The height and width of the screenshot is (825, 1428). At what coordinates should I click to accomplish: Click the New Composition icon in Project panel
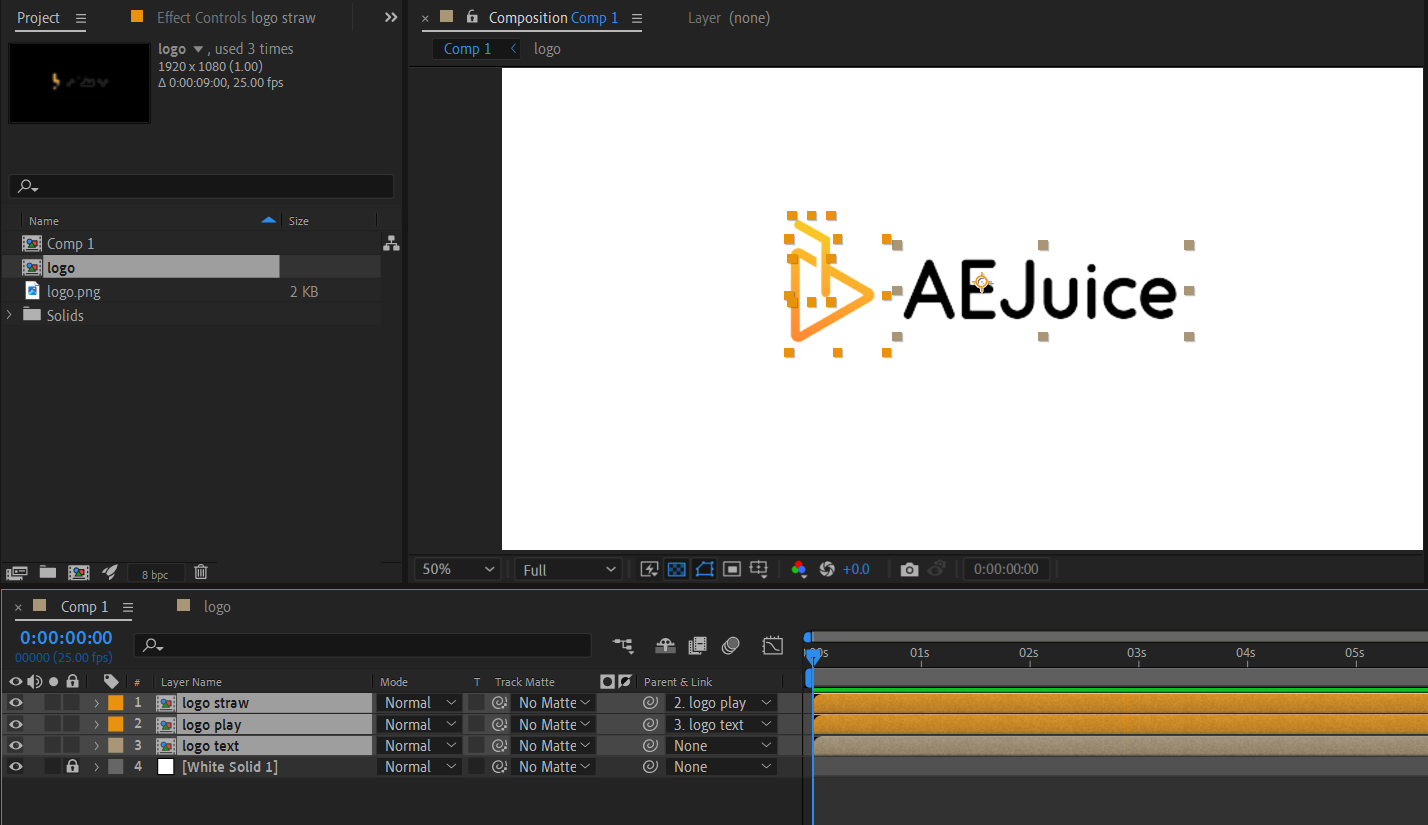(78, 572)
